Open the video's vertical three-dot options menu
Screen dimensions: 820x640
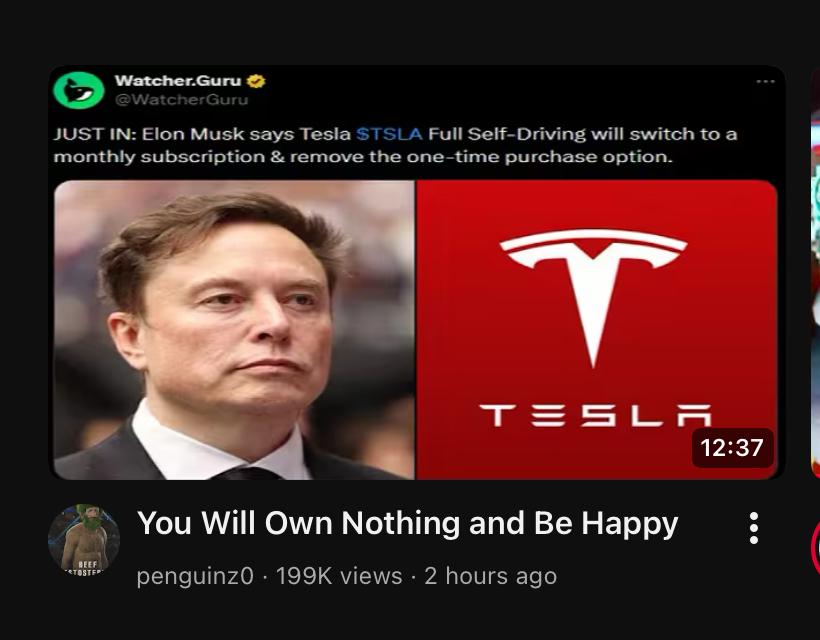point(754,528)
